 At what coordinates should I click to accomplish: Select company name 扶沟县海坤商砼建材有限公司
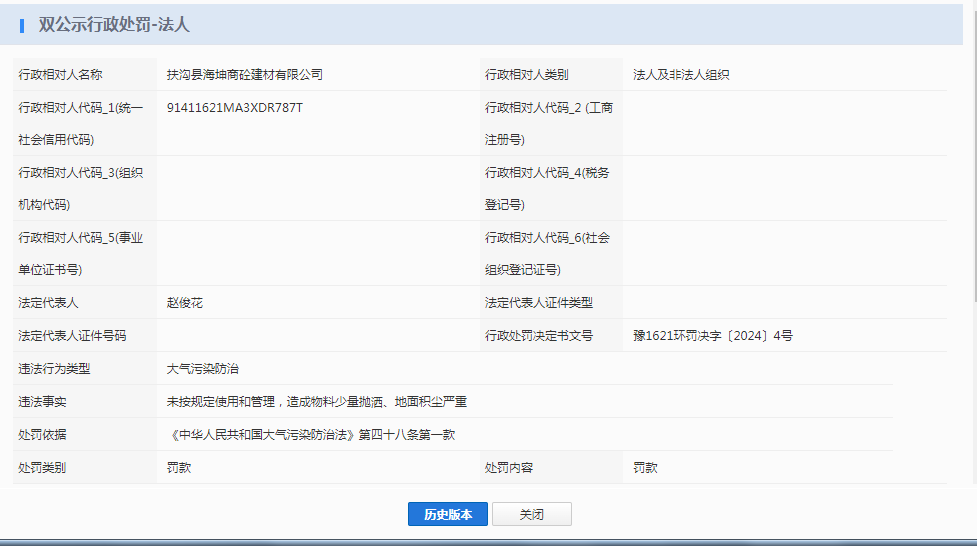pos(244,75)
